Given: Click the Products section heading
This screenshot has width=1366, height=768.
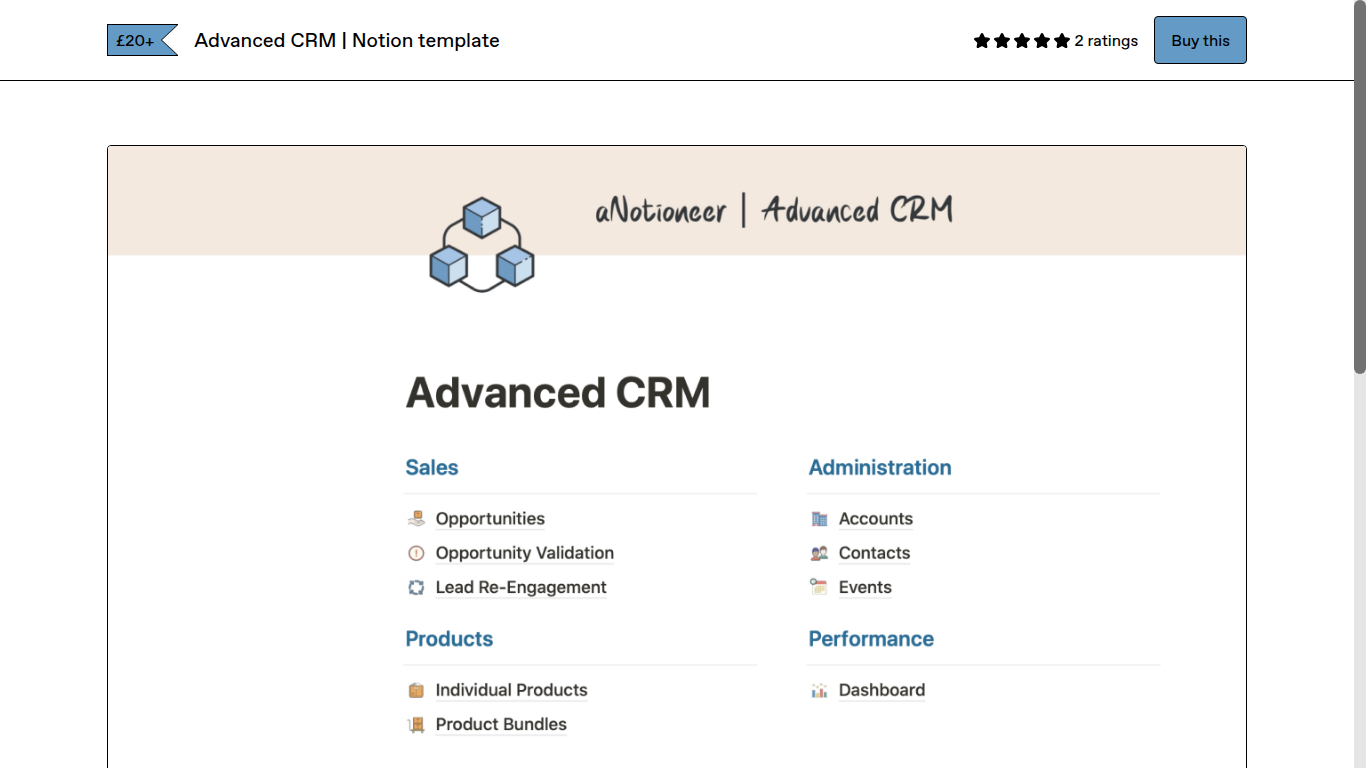Looking at the screenshot, I should coord(449,639).
